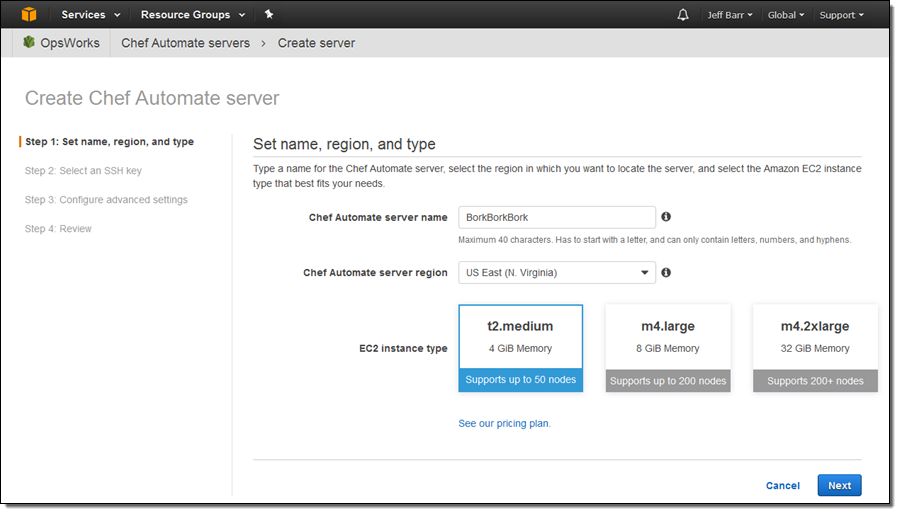Choose the m4.large instance type
The height and width of the screenshot is (514, 900).
point(667,348)
